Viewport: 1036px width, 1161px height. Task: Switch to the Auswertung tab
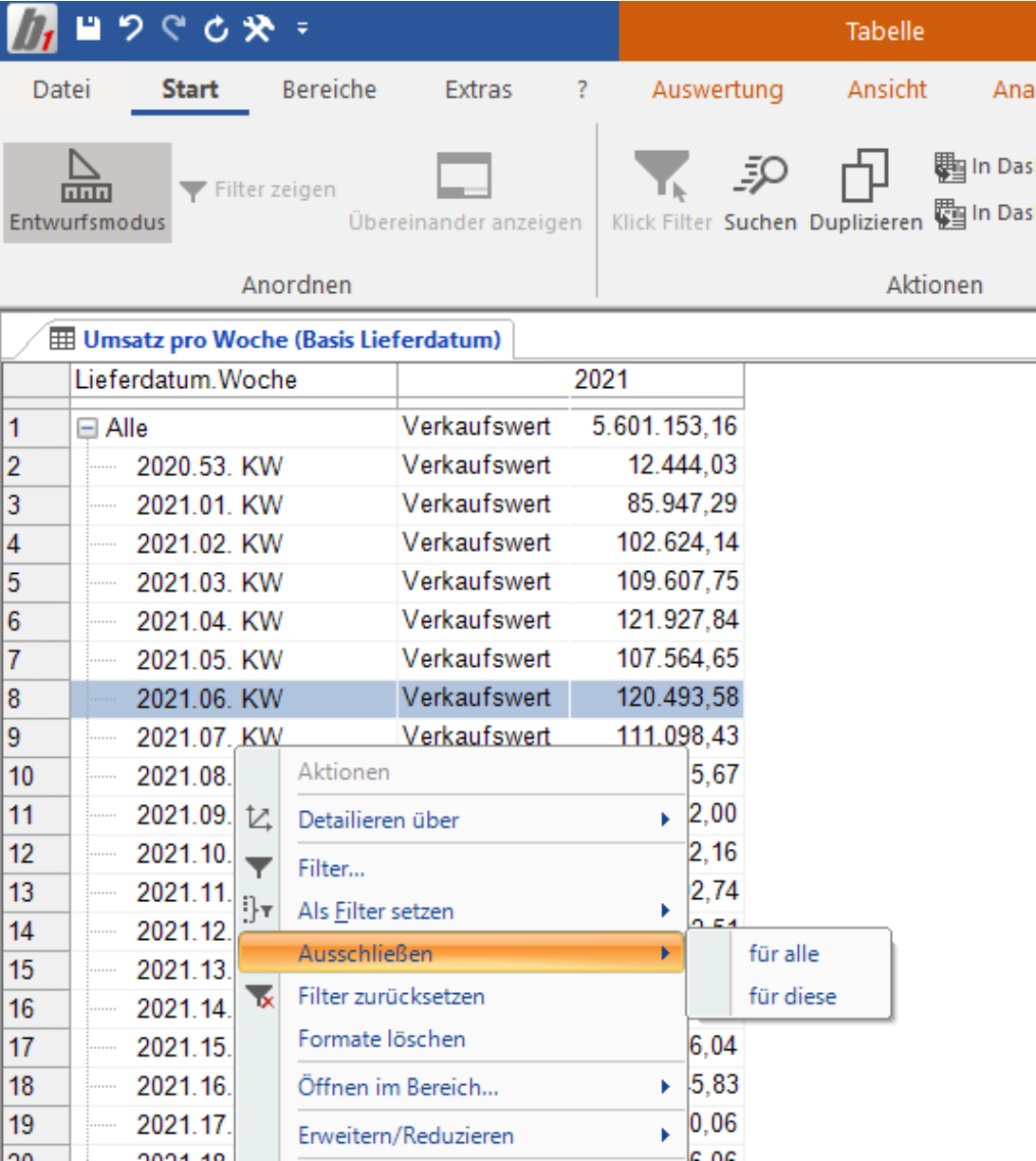[717, 90]
